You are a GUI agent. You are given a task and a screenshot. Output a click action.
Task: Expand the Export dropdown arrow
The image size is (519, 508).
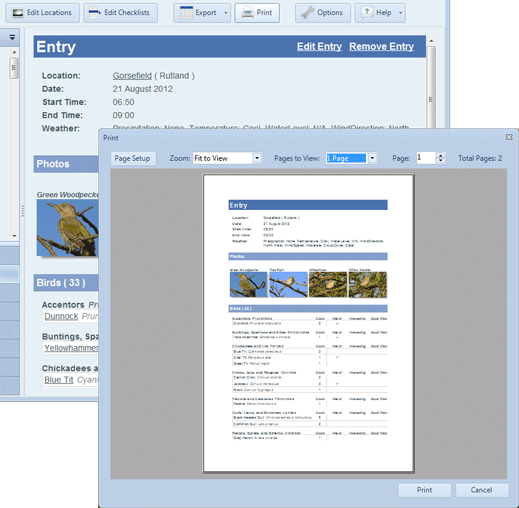(226, 13)
